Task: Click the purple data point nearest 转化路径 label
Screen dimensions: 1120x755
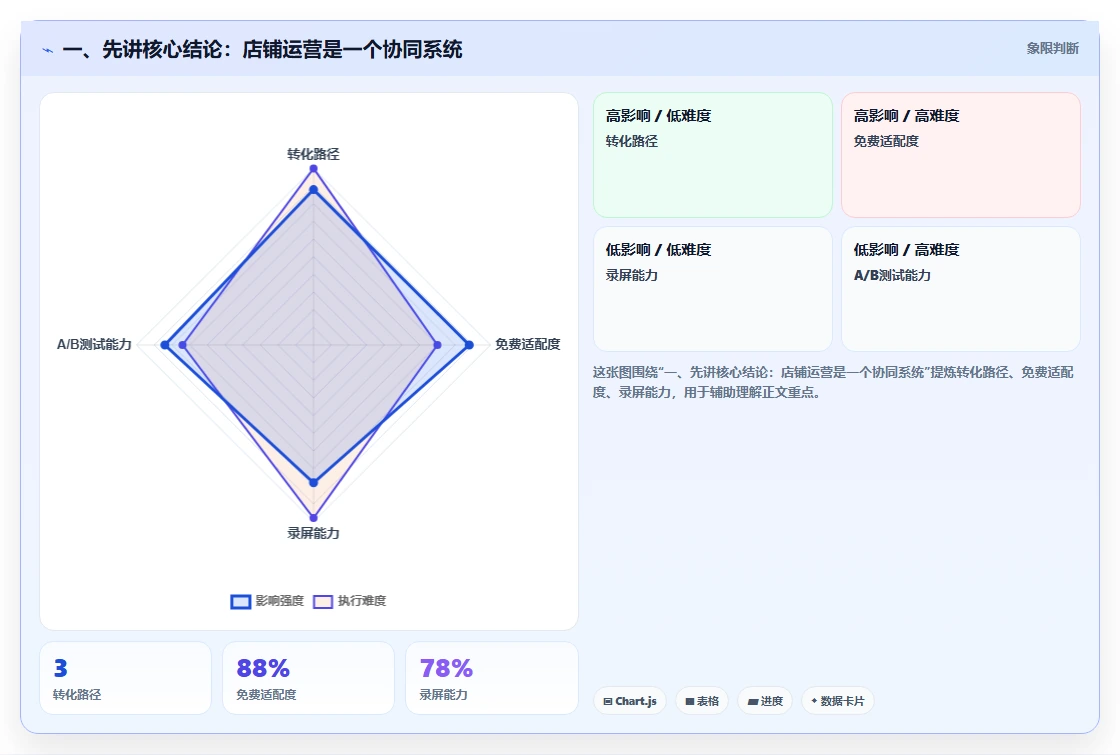Action: (x=313, y=169)
